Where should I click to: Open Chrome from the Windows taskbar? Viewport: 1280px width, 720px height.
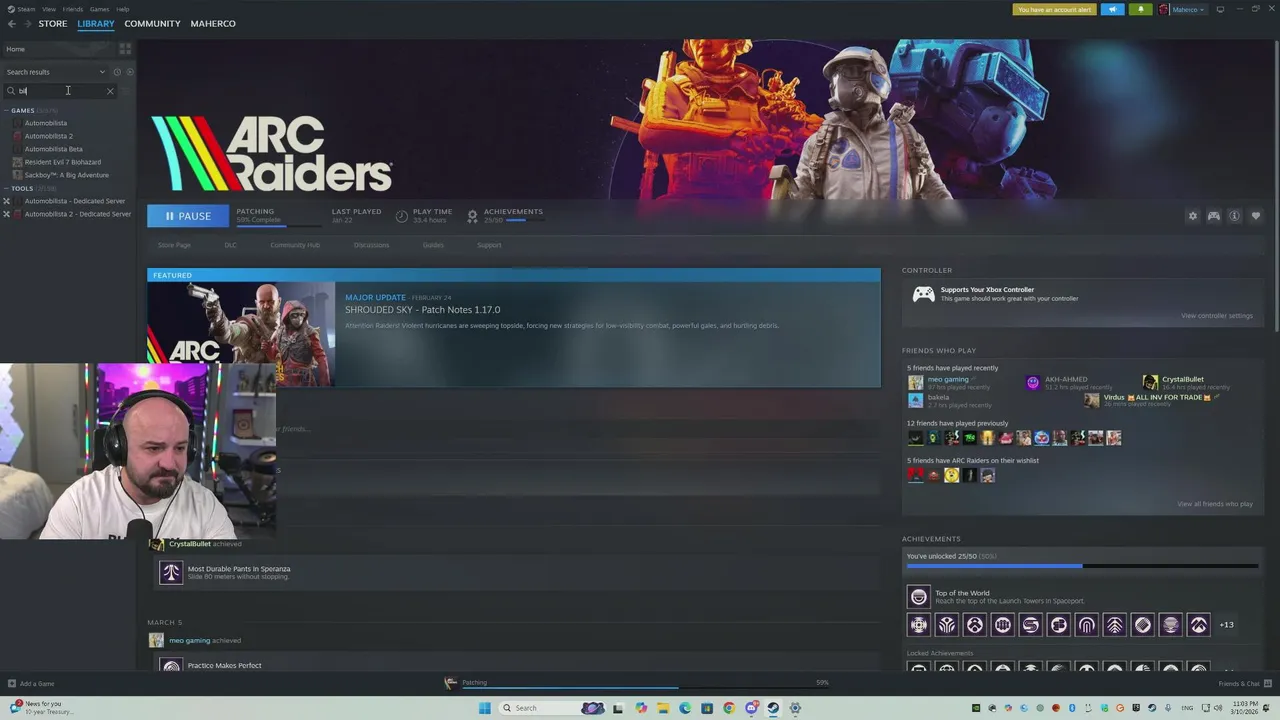pyautogui.click(x=729, y=708)
